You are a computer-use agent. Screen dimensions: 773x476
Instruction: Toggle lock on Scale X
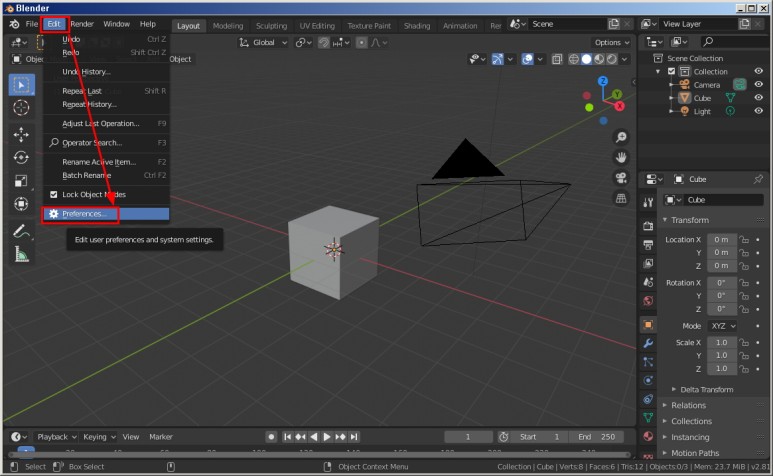tap(744, 342)
